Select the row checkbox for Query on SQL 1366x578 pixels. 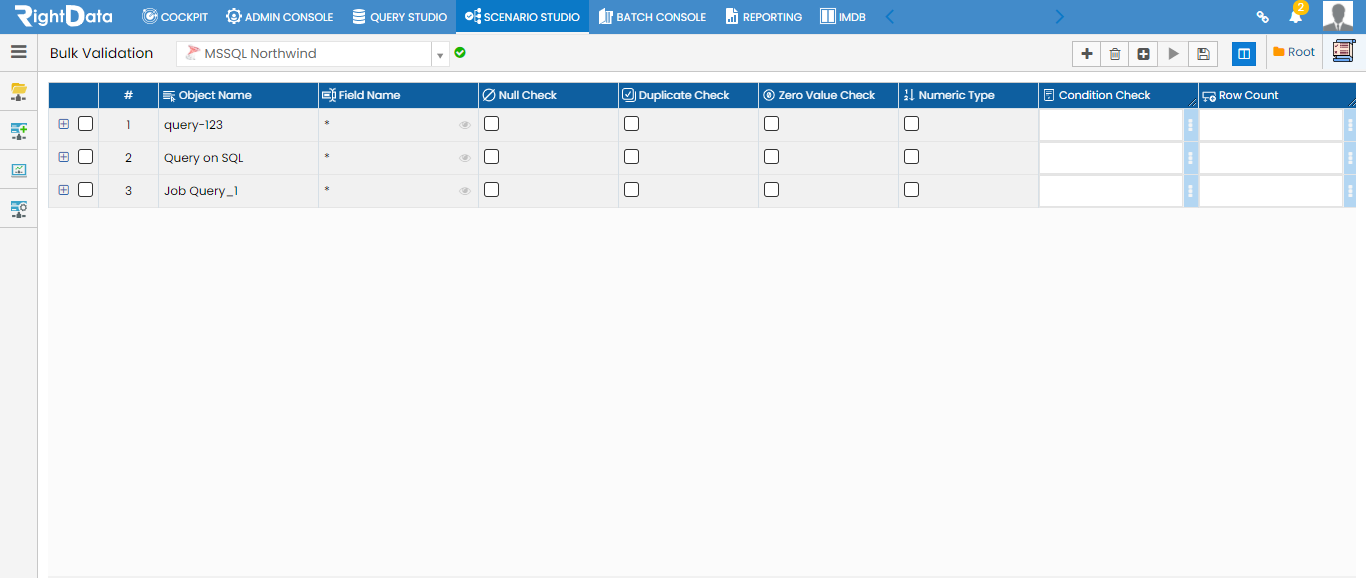(86, 157)
